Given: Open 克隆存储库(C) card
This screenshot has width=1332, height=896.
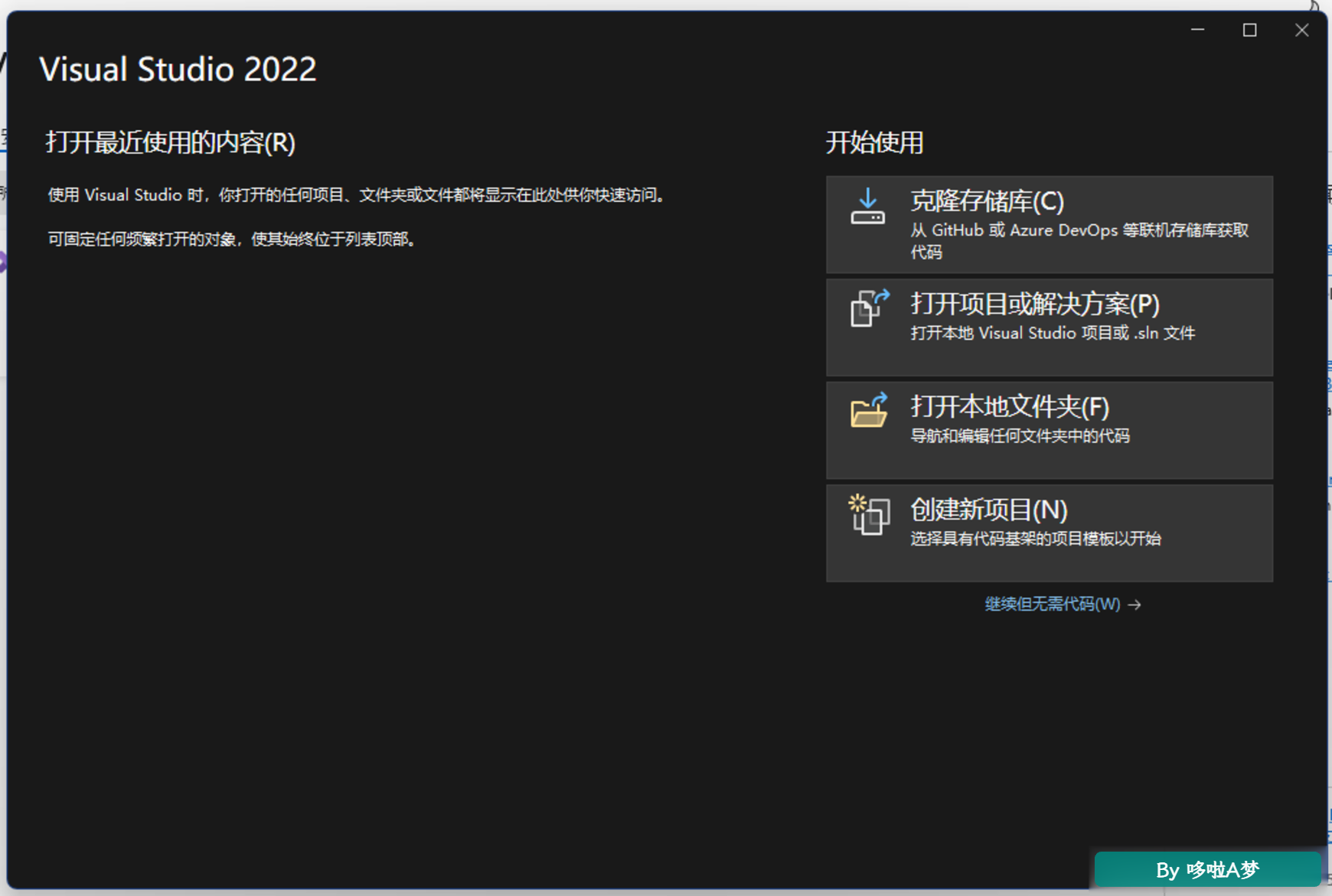Looking at the screenshot, I should [x=1050, y=224].
